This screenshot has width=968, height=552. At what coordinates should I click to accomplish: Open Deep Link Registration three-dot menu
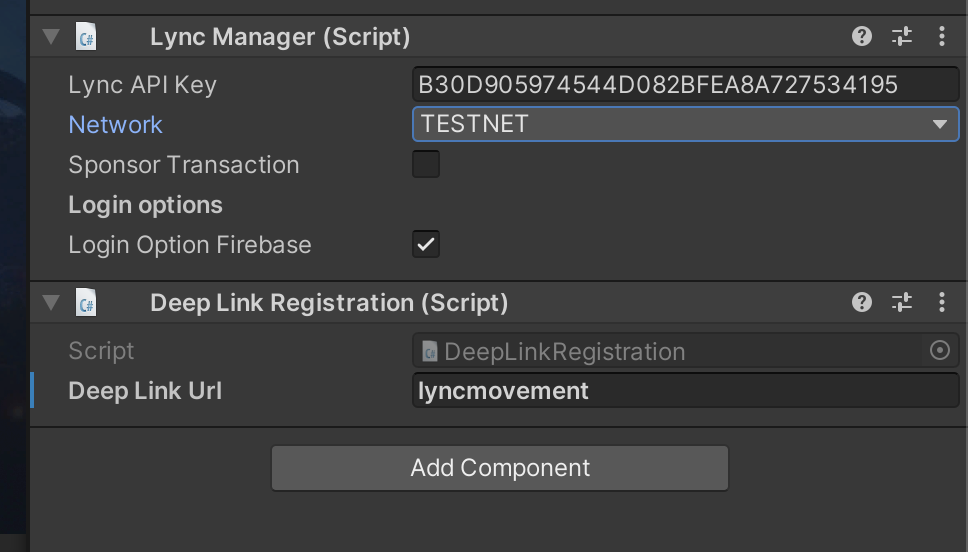pyautogui.click(x=941, y=303)
